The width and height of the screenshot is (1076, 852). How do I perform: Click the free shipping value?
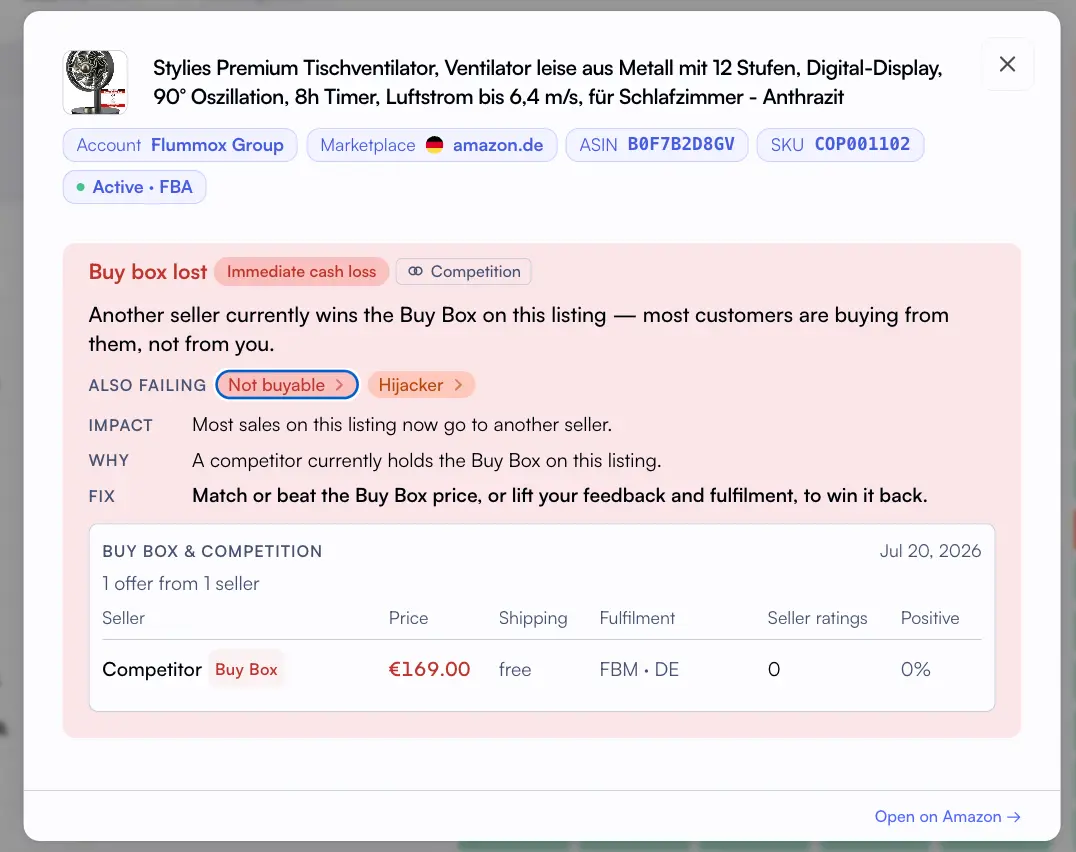pyautogui.click(x=515, y=670)
